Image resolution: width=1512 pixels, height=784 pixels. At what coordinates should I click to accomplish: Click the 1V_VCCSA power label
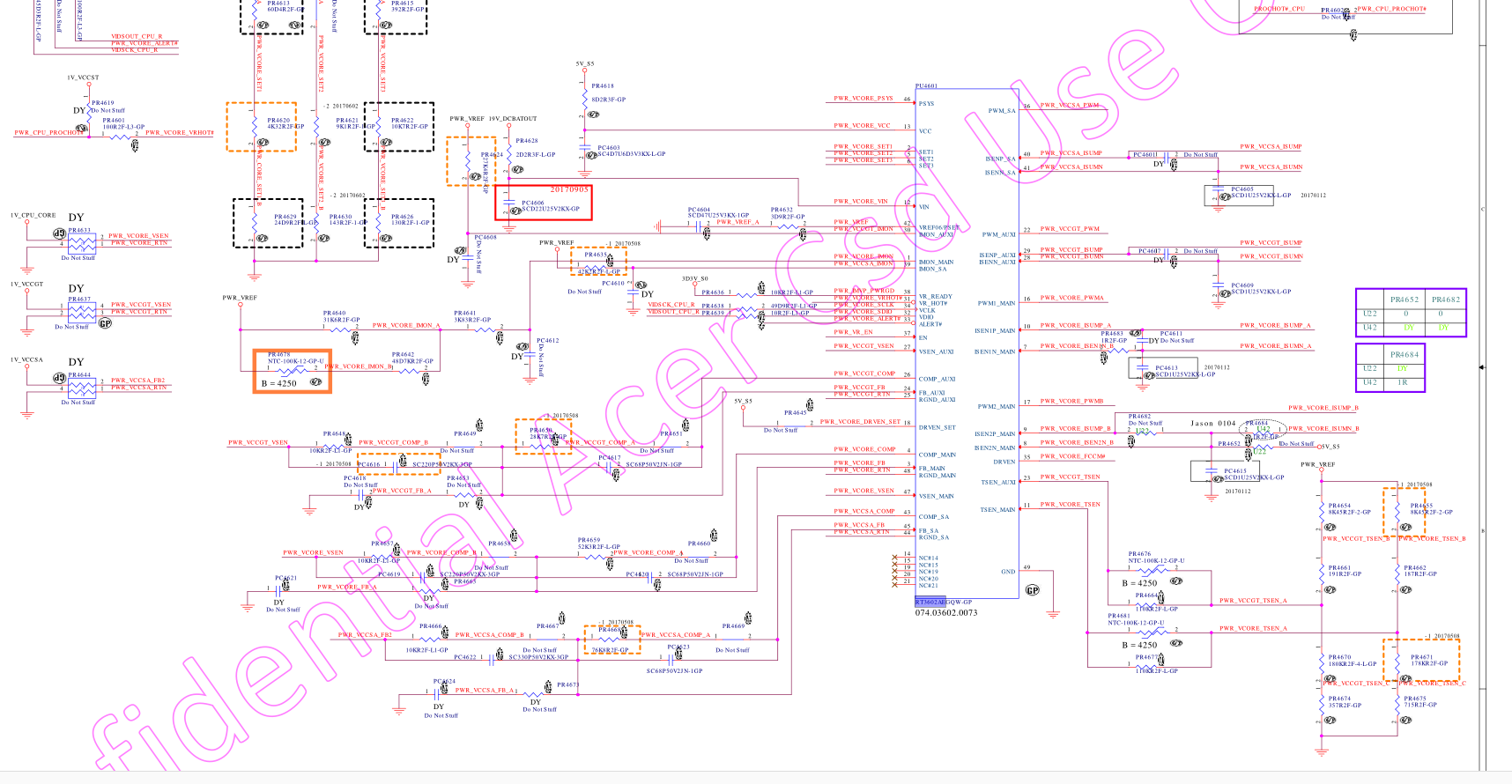click(26, 360)
